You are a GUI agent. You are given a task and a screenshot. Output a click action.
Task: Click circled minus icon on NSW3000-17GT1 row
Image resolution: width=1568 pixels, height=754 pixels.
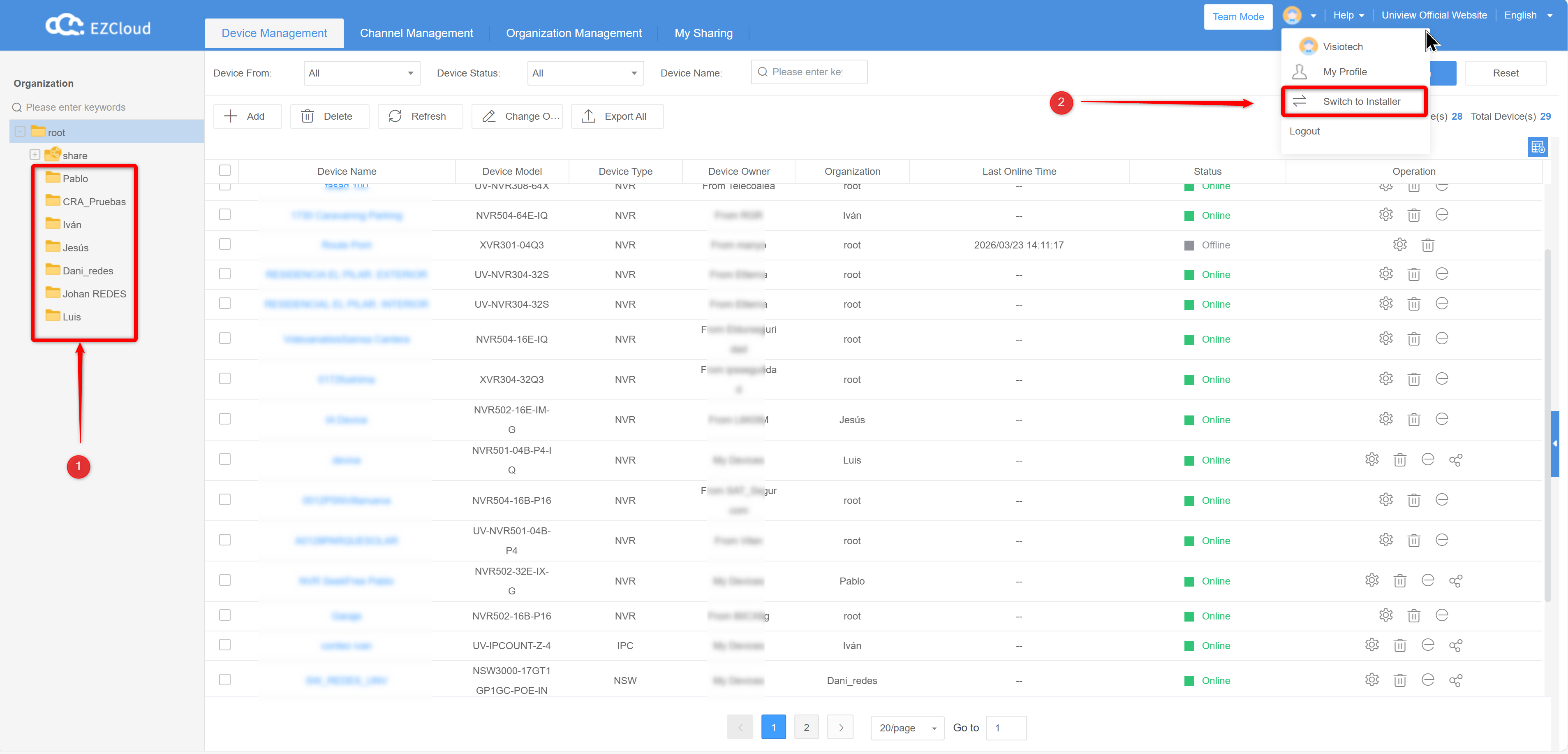[1427, 680]
